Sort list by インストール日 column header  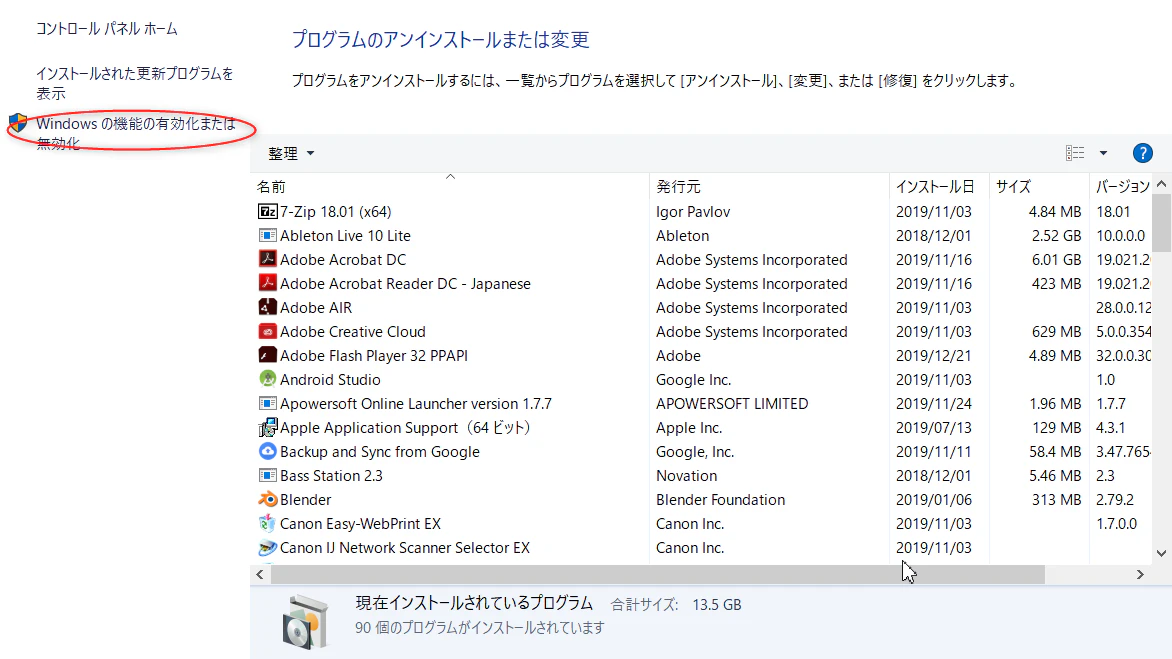click(939, 186)
